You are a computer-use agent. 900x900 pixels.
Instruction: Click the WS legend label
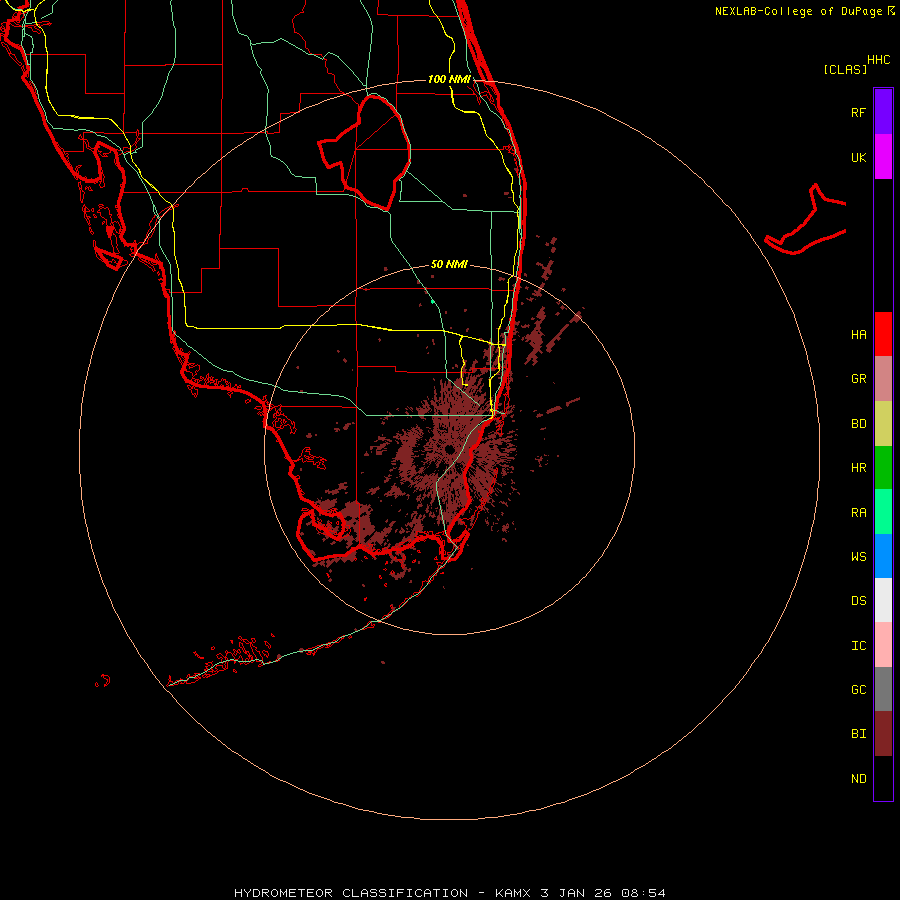coord(858,556)
